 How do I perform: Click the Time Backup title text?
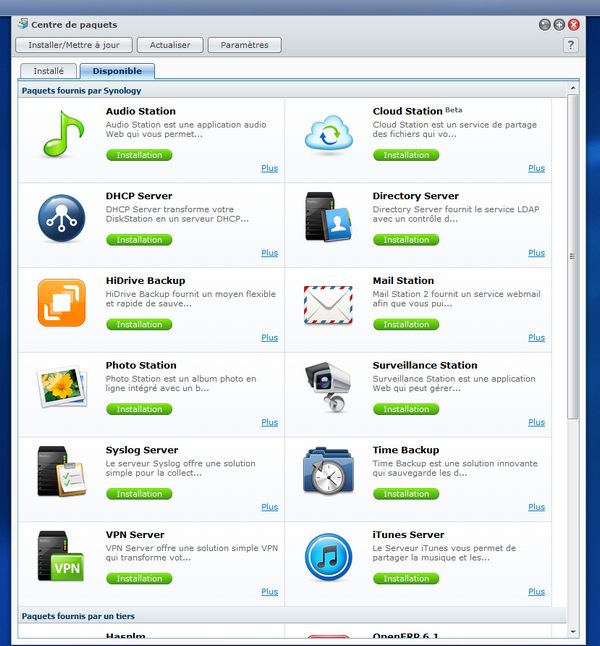(406, 450)
